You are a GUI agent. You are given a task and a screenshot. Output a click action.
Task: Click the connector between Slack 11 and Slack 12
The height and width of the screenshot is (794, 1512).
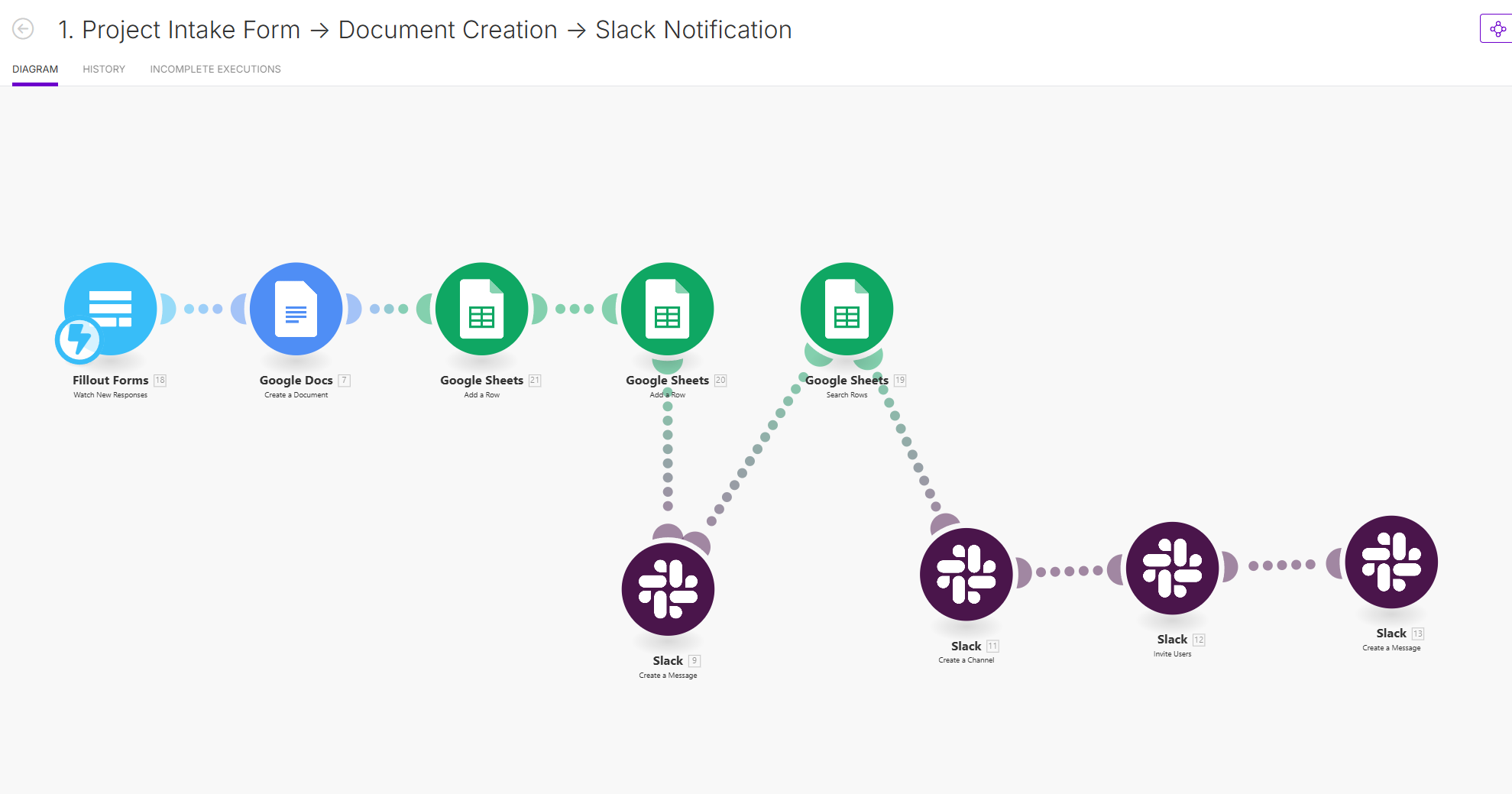[1070, 571]
